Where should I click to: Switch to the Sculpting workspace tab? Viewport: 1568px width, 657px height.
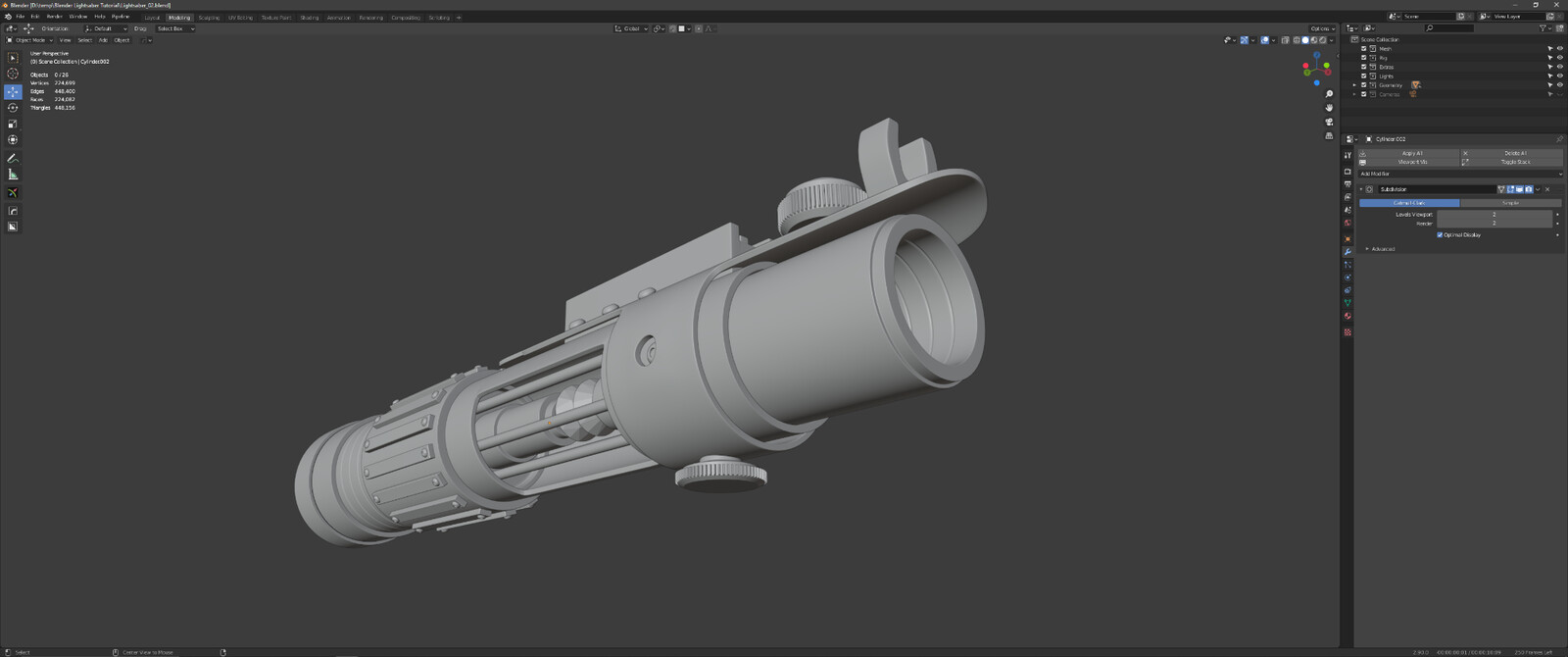pos(209,18)
